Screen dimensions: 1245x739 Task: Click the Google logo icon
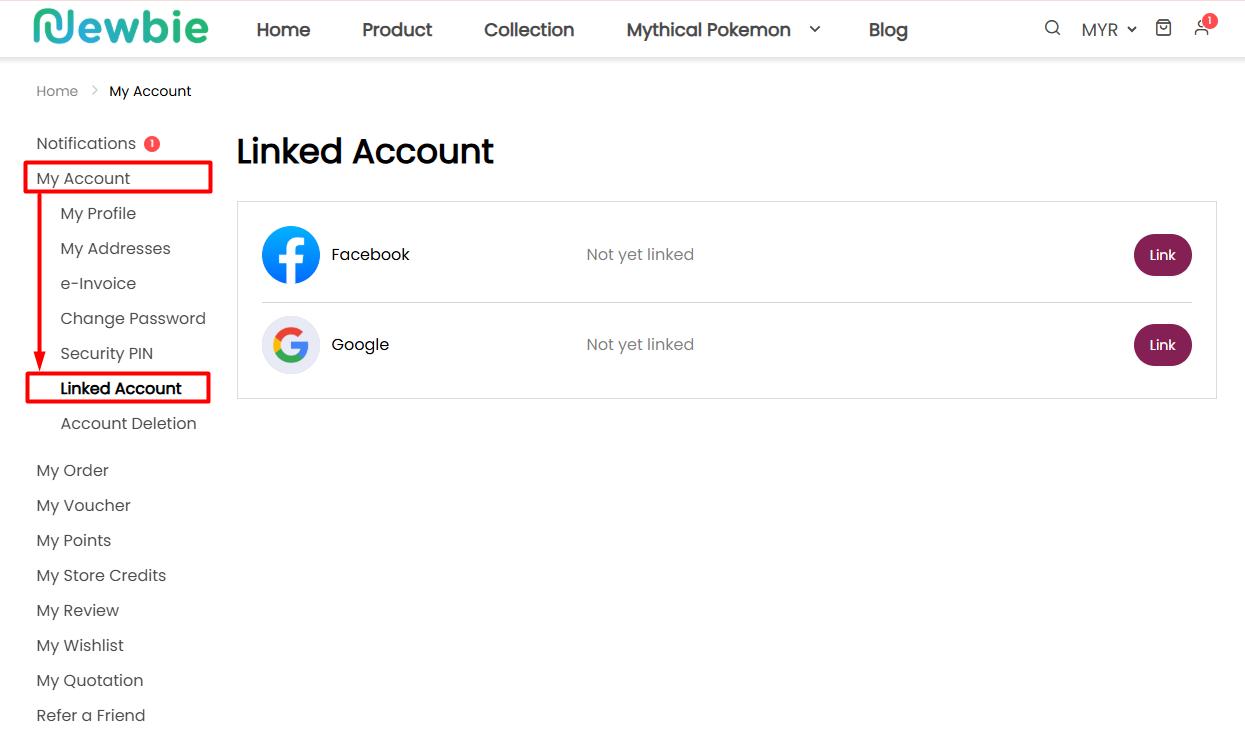[291, 345]
